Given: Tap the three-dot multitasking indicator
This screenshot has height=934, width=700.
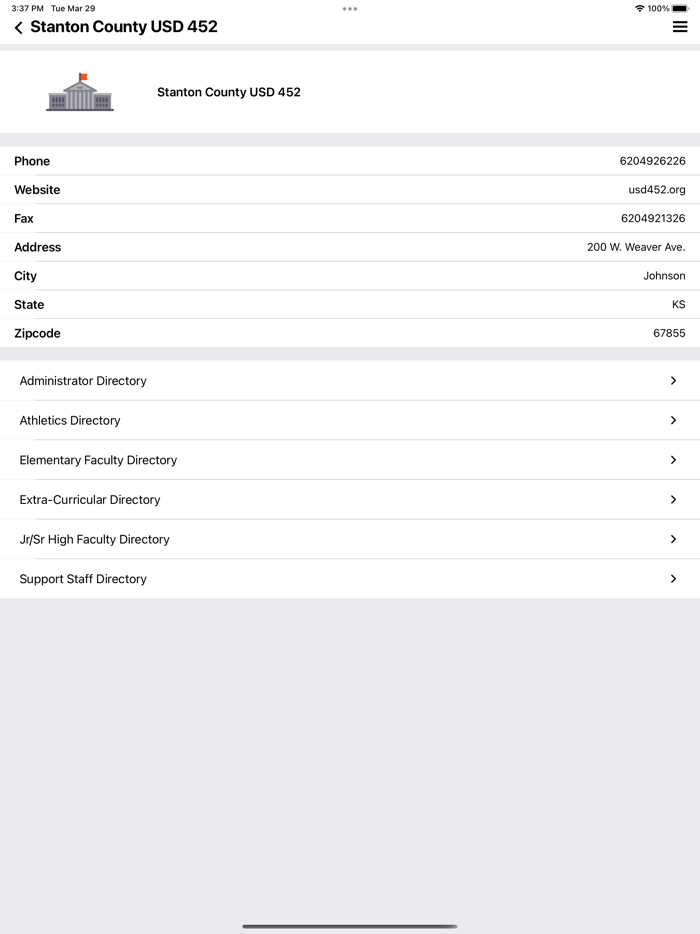Looking at the screenshot, I should coord(350,9).
